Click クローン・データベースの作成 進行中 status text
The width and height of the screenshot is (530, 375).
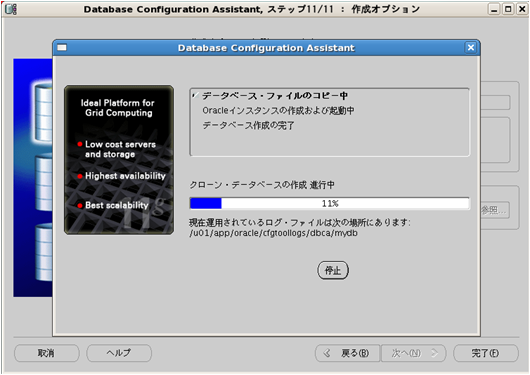click(x=262, y=185)
